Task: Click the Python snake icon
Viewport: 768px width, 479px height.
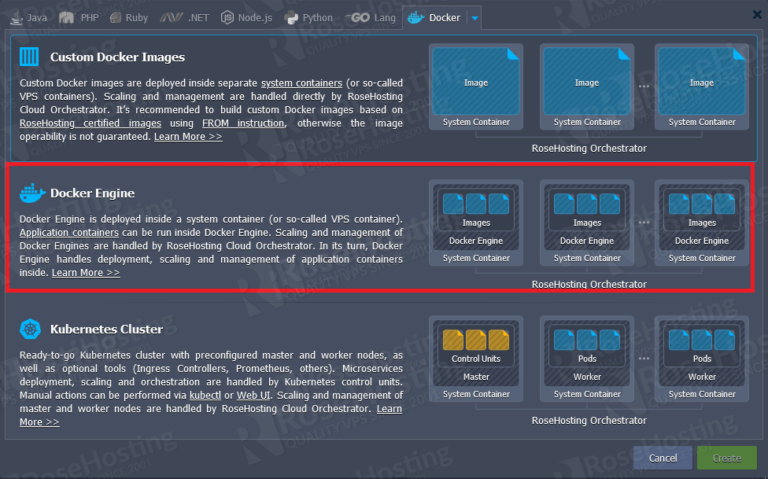Action: (291, 18)
